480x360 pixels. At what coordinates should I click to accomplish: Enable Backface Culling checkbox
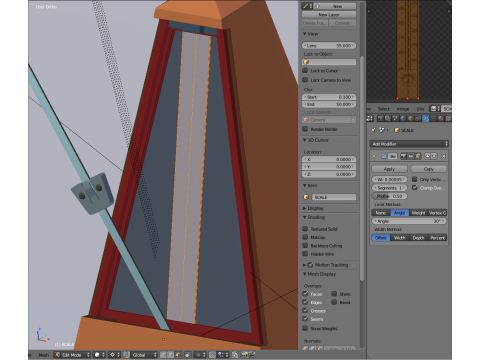coord(305,245)
